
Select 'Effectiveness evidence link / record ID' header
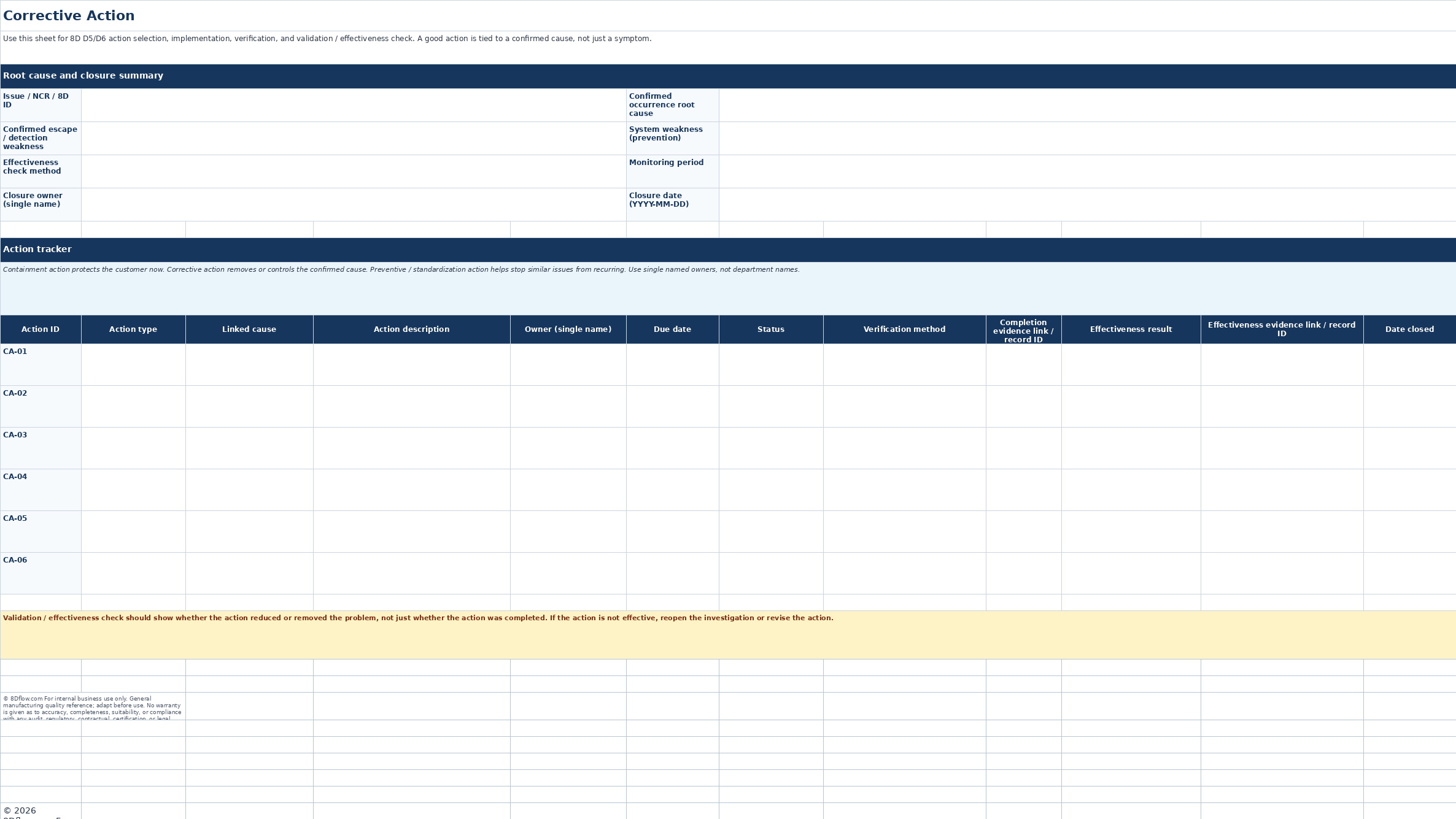(1282, 329)
